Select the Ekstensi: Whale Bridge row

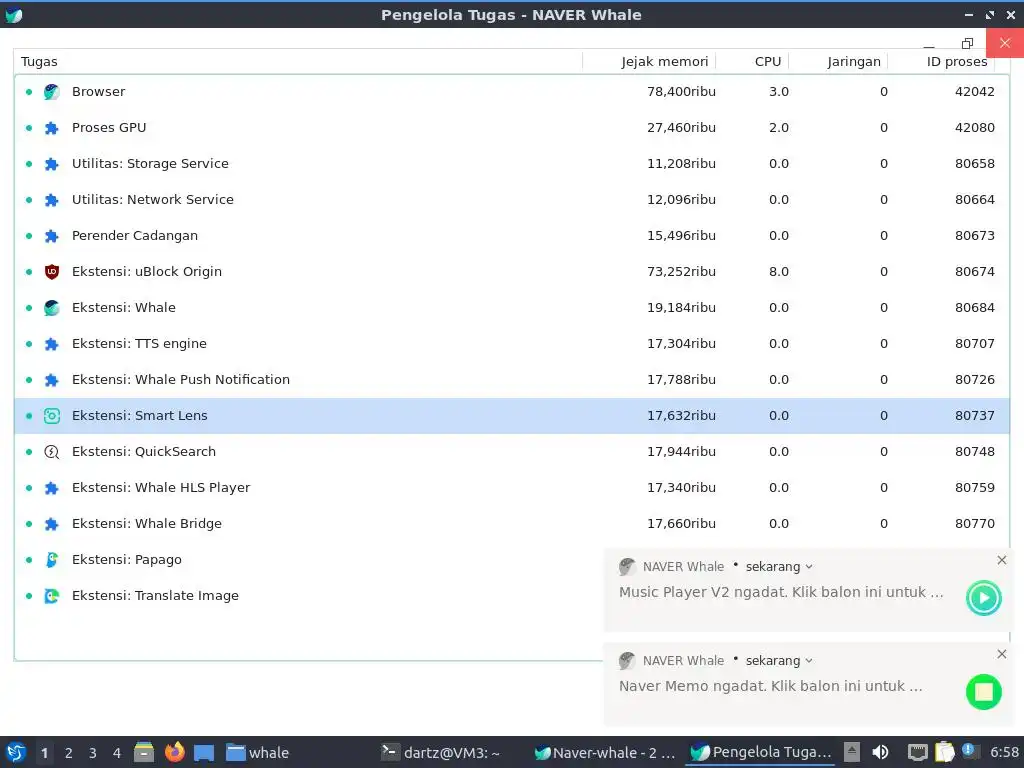[512, 524]
